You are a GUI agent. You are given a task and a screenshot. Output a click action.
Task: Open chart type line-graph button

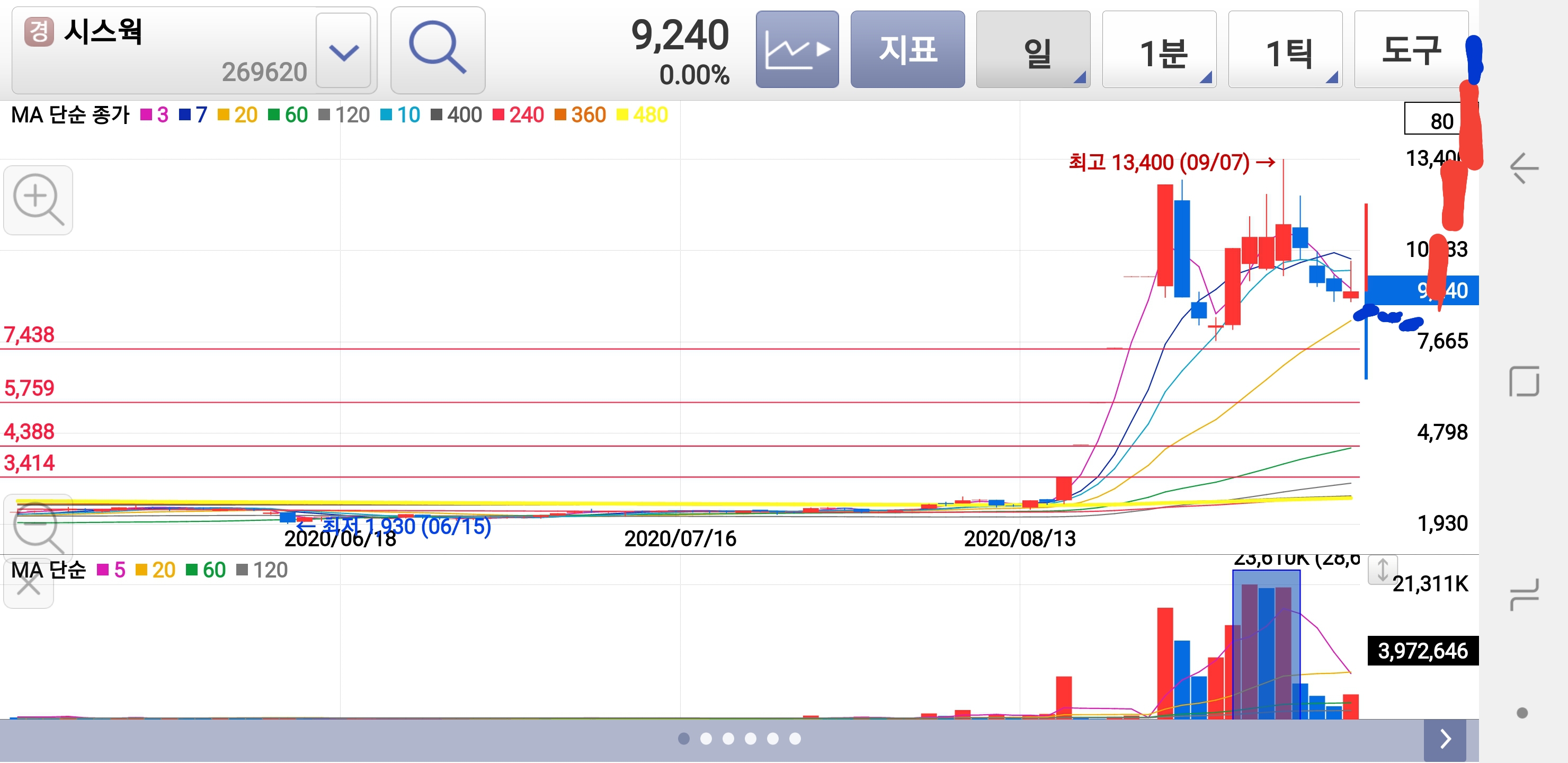pyautogui.click(x=796, y=49)
